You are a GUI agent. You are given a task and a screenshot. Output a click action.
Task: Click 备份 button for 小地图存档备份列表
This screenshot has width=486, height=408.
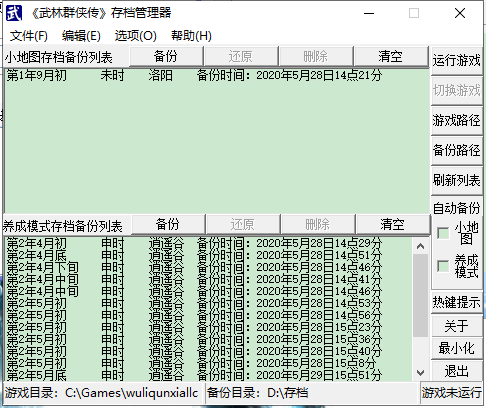coord(166,56)
